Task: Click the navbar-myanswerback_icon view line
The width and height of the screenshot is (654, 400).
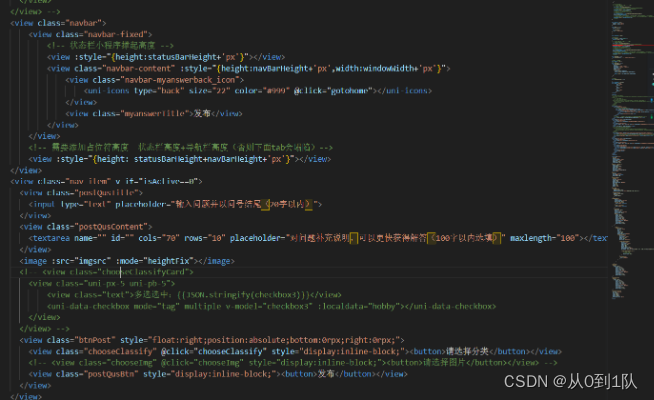Action: [154, 79]
